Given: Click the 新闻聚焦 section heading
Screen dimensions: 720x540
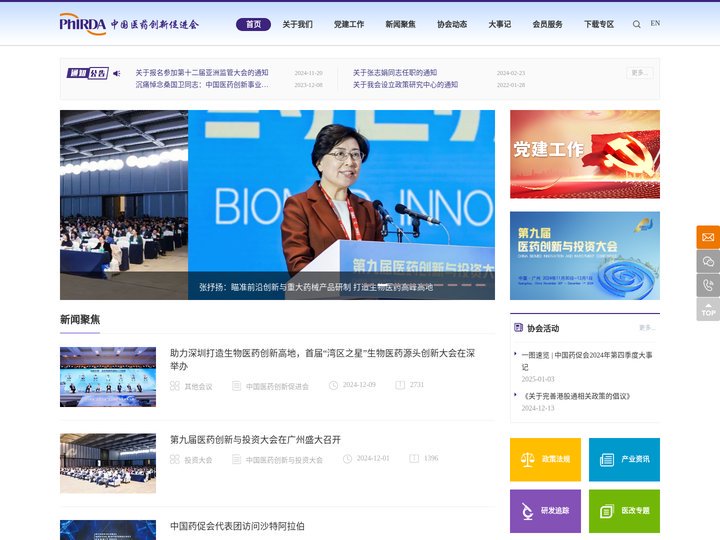Looking at the screenshot, I should tap(80, 319).
